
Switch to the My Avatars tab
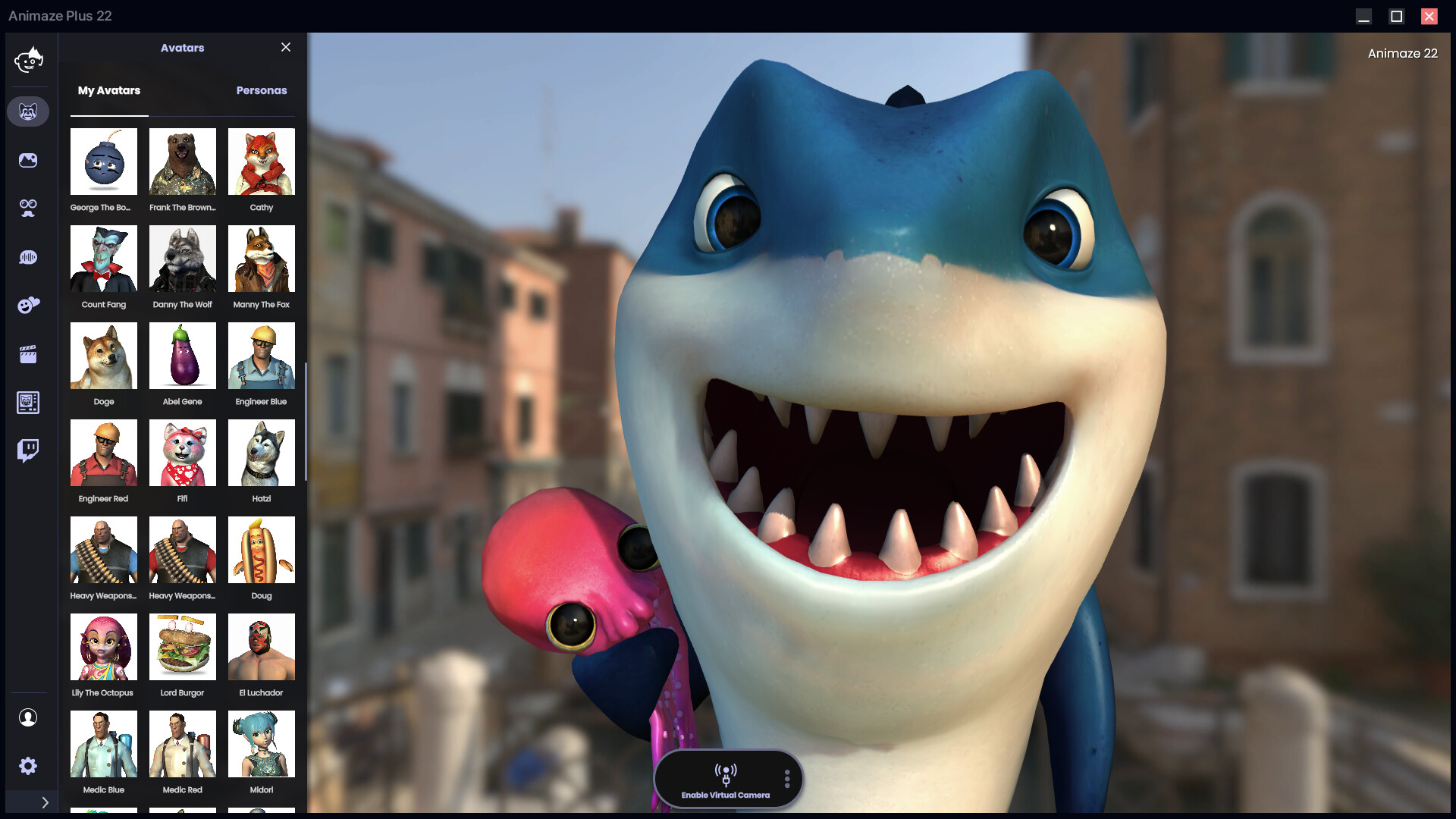click(109, 90)
